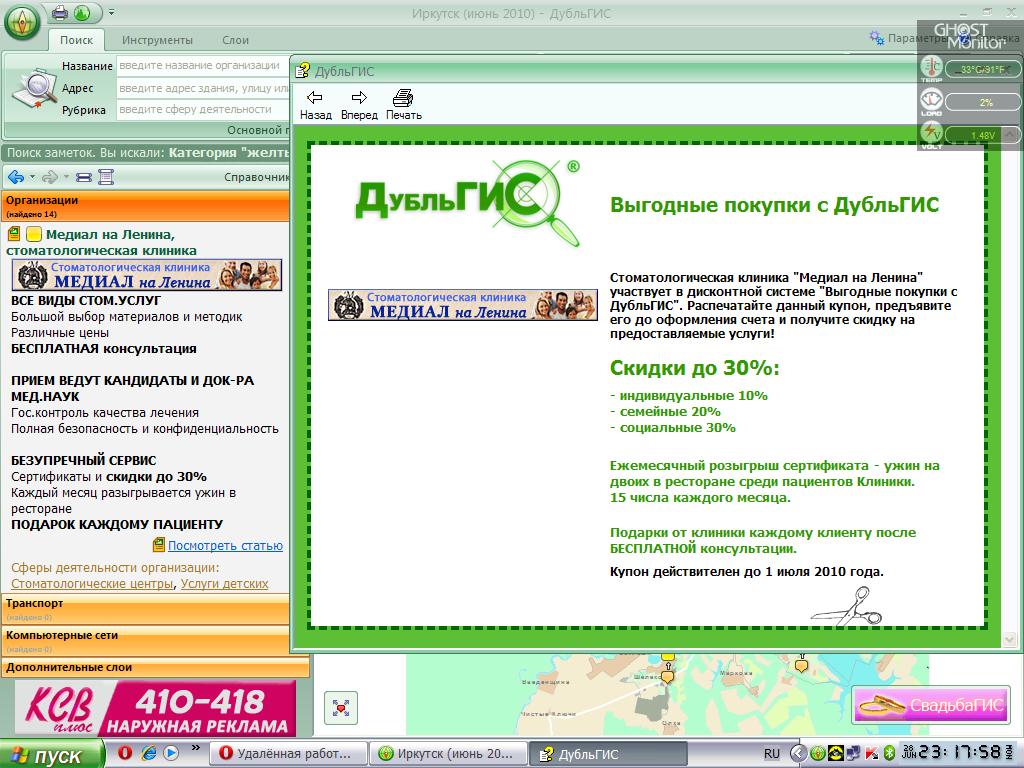This screenshot has width=1024, height=768.
Task: Open the quick access toolbar customize arrow
Action: 112,12
